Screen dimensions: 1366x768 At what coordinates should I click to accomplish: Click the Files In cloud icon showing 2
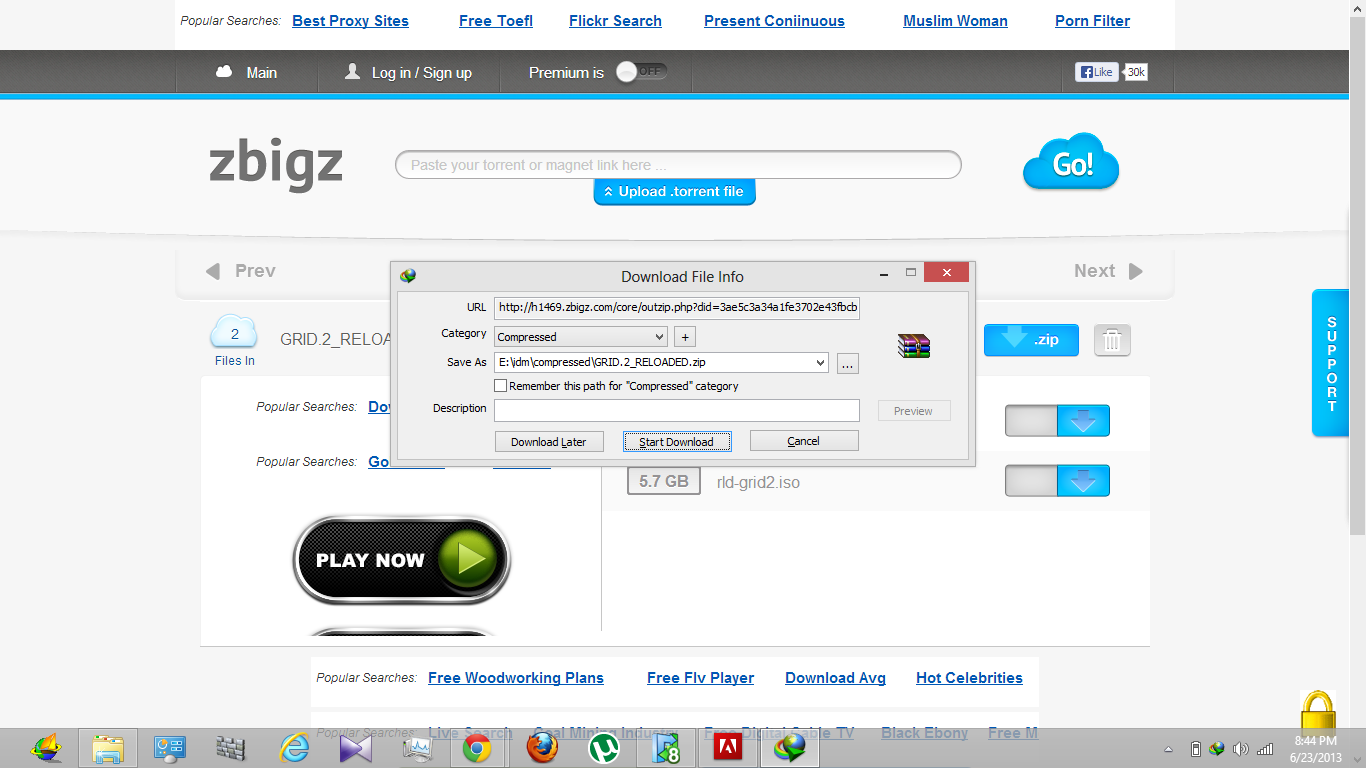point(234,333)
